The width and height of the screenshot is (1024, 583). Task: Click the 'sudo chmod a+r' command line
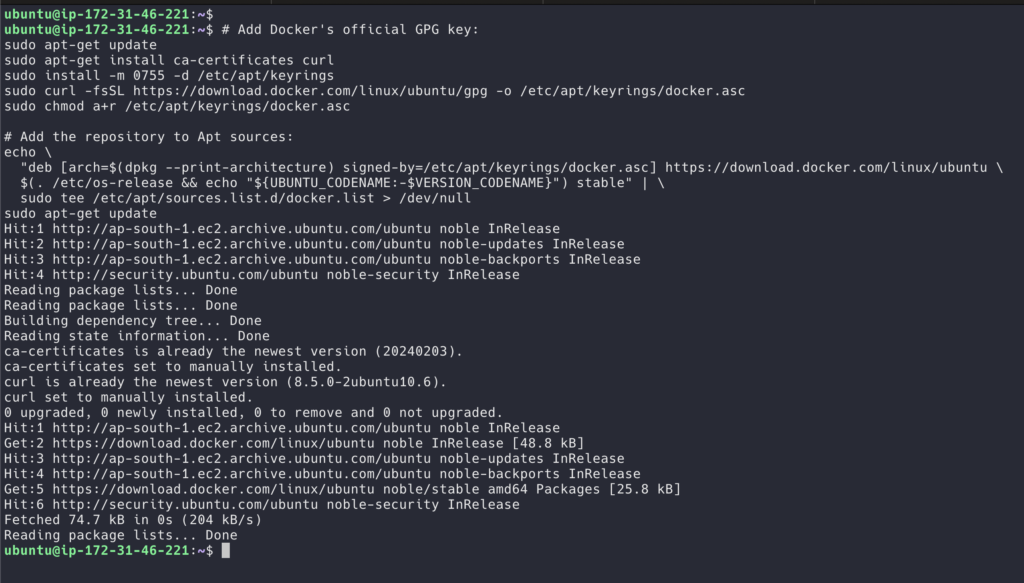pos(177,106)
